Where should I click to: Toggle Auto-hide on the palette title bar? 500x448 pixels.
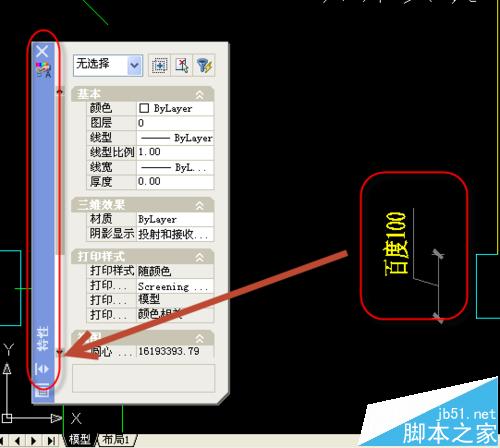42,369
